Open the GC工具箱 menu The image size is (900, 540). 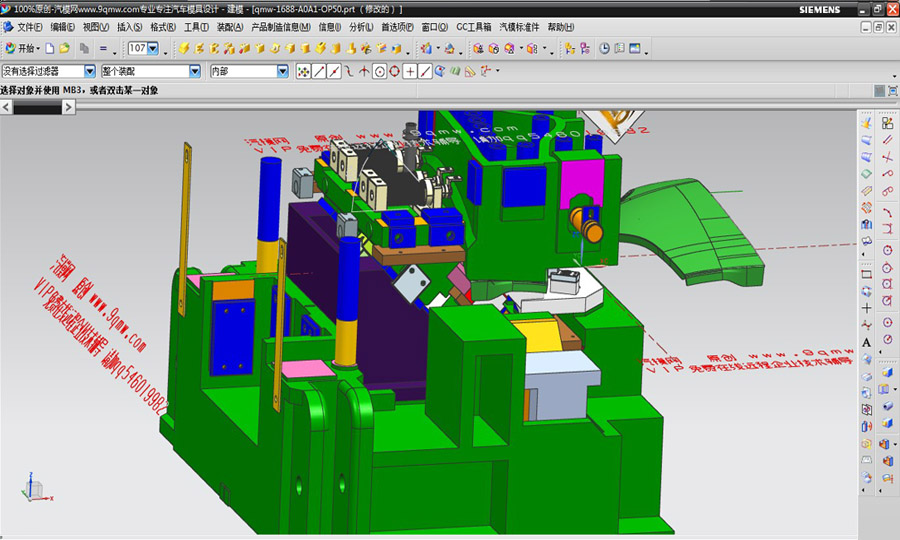tap(473, 27)
